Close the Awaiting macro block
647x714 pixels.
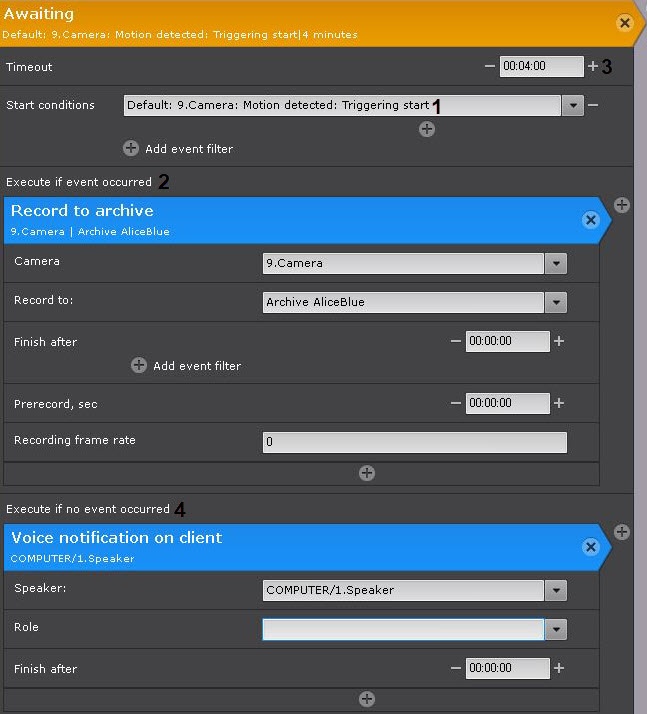coord(624,23)
